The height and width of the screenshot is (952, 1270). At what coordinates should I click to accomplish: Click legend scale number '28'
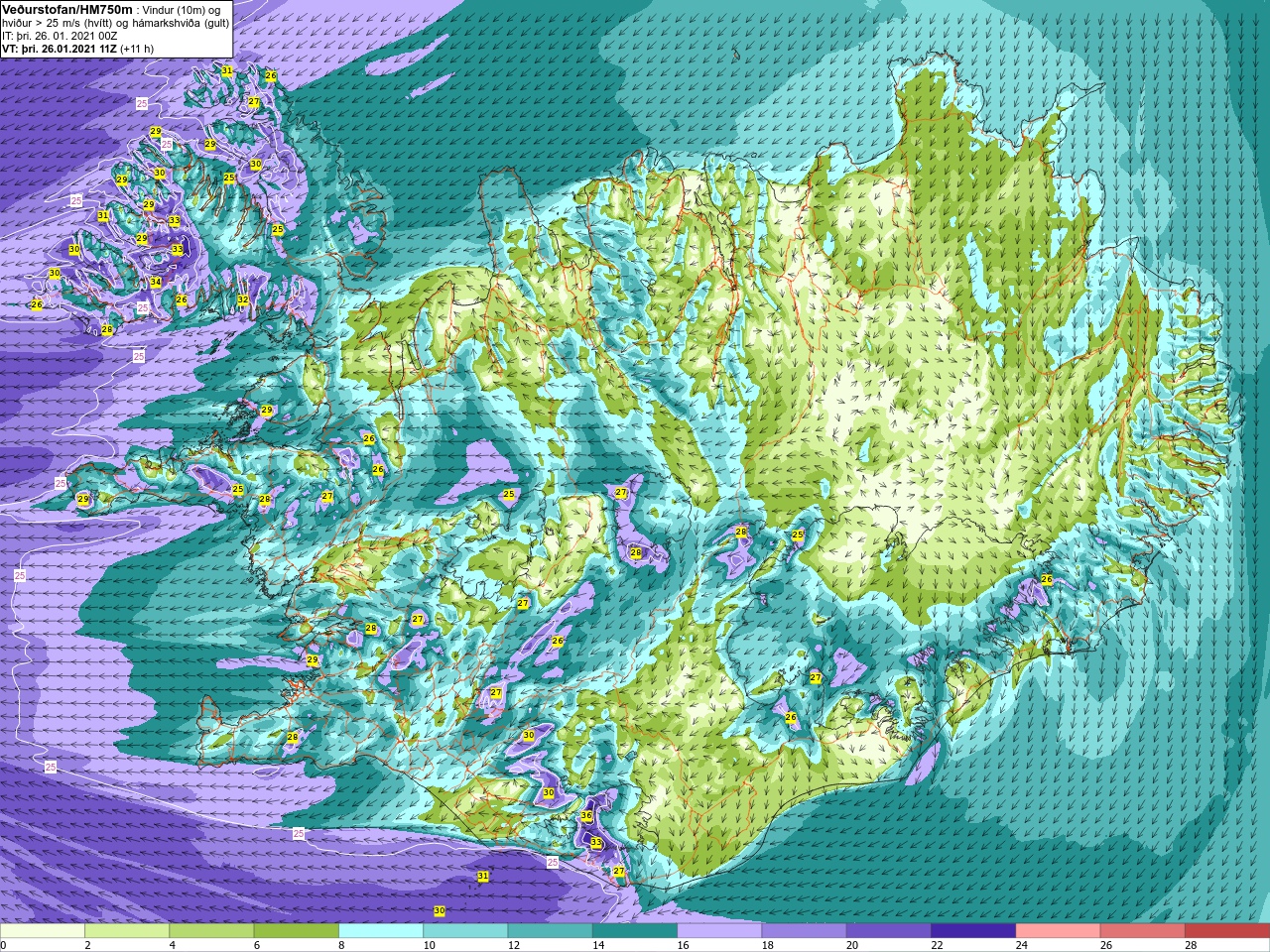tap(1191, 945)
